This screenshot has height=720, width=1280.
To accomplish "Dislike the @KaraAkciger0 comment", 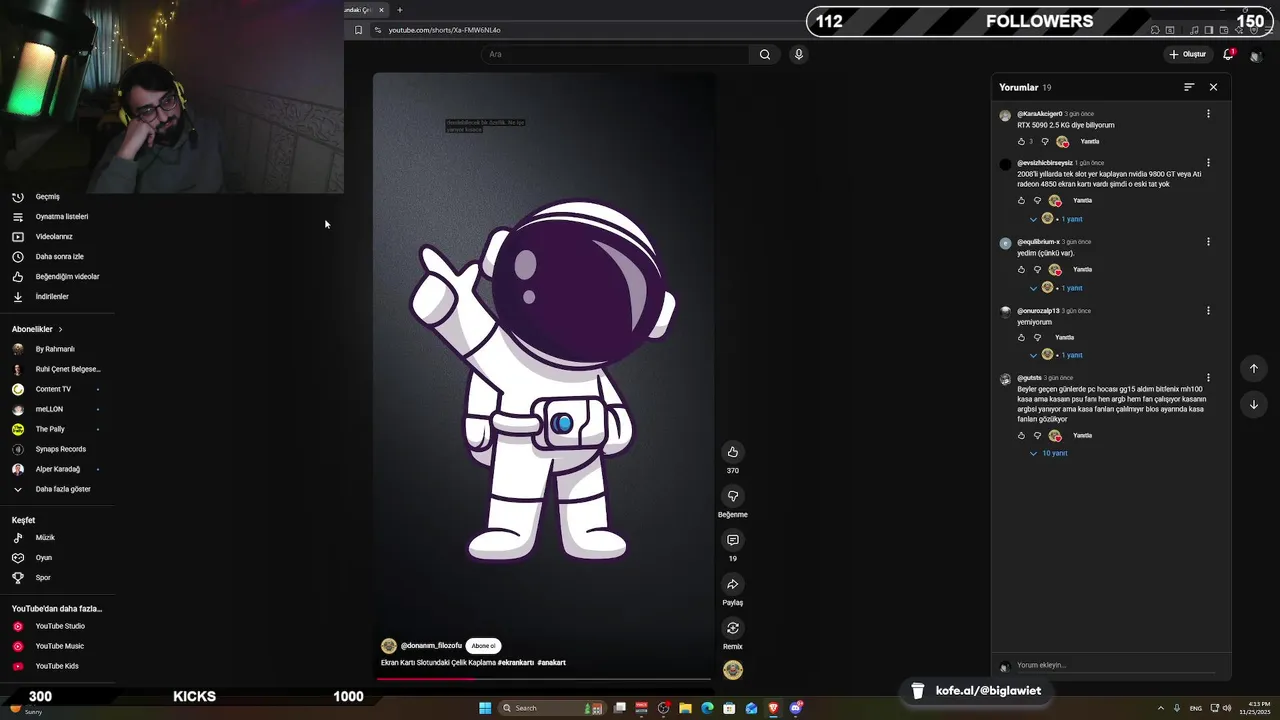I will click(1045, 141).
